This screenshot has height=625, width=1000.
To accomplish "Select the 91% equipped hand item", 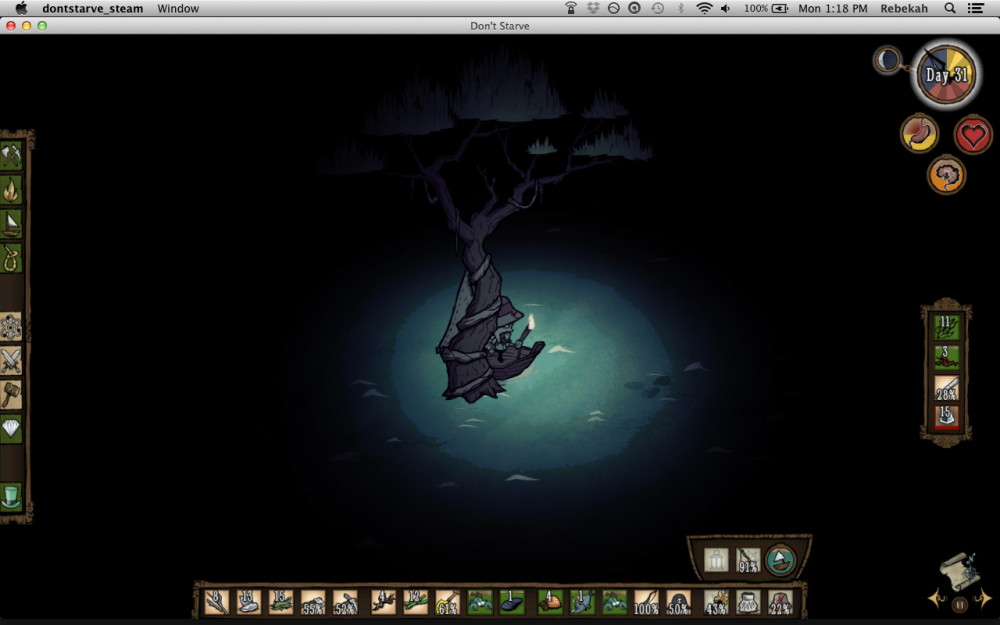I will pyautogui.click(x=748, y=560).
